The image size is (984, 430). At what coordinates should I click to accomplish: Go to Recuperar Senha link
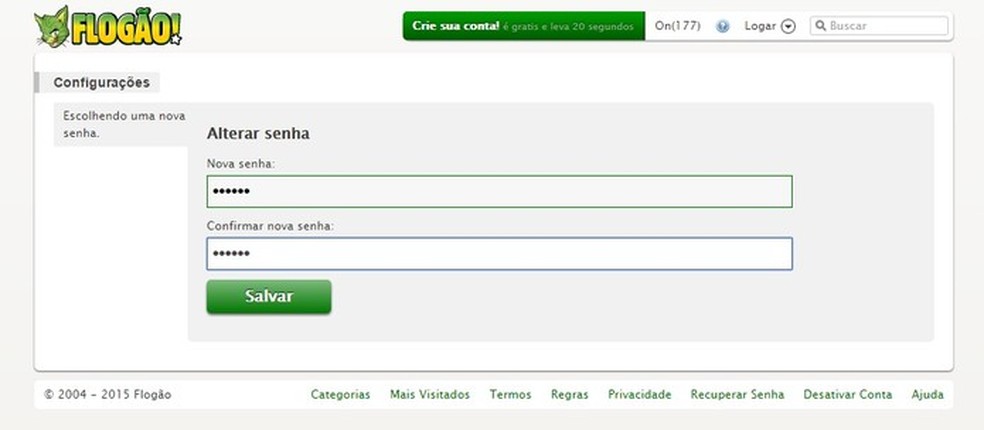tap(737, 395)
